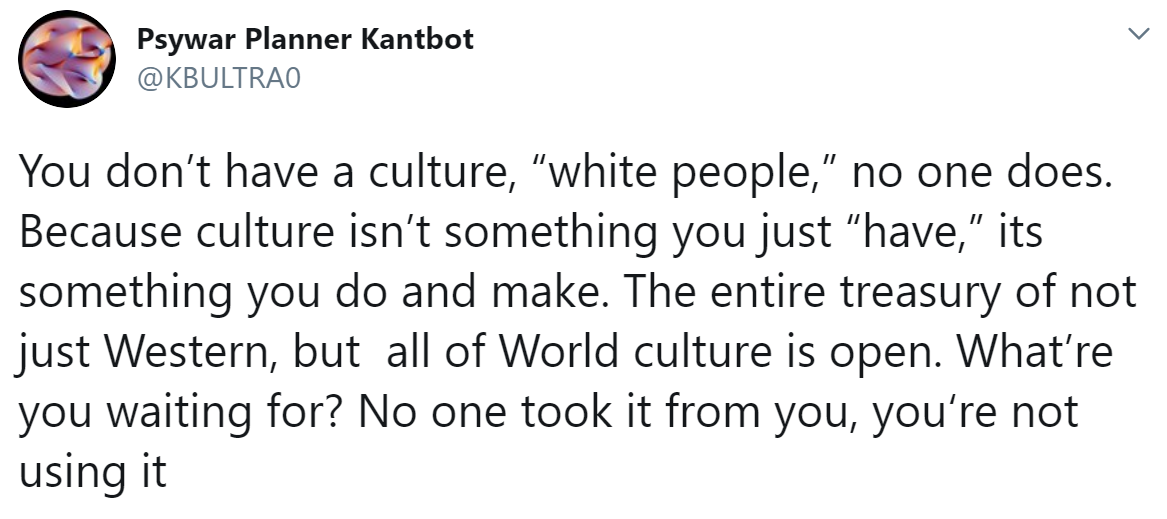Viewport: 1167px width, 519px height.
Task: Click the word "Psywar" in display name
Action: (x=187, y=40)
